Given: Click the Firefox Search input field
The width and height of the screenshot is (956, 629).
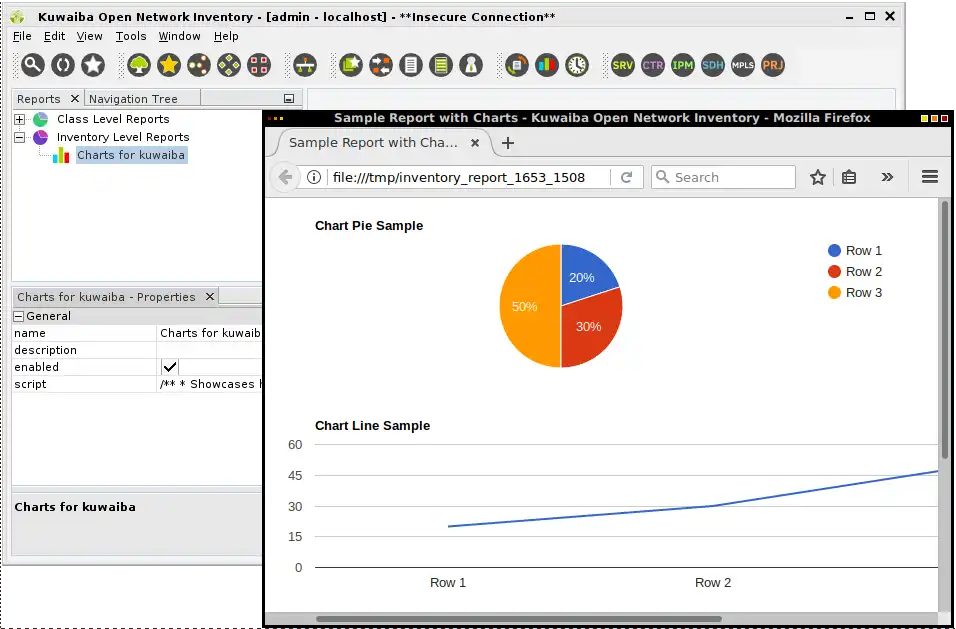Looking at the screenshot, I should pos(723,177).
